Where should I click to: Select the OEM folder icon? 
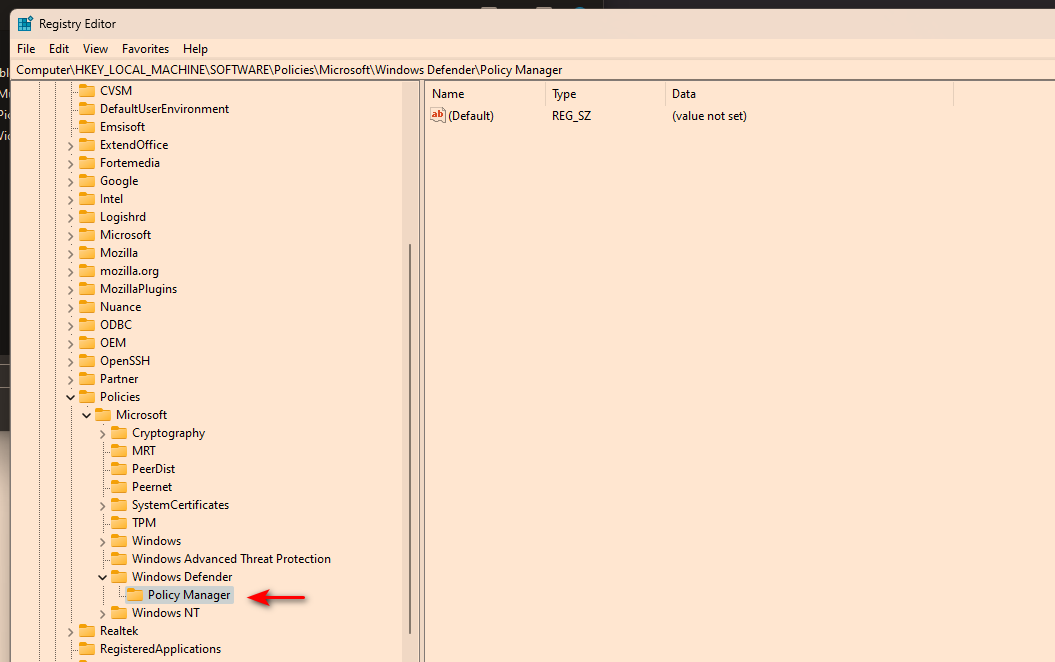click(x=87, y=343)
